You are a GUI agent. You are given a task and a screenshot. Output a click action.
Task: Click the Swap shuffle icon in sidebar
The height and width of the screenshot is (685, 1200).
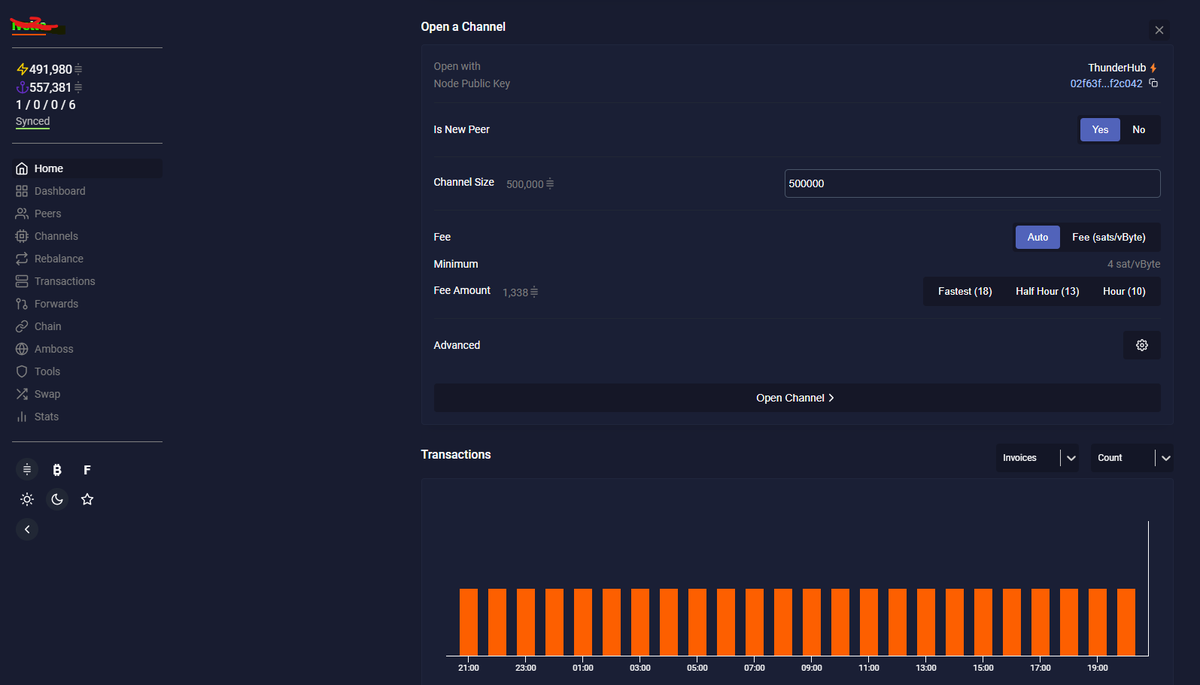22,394
